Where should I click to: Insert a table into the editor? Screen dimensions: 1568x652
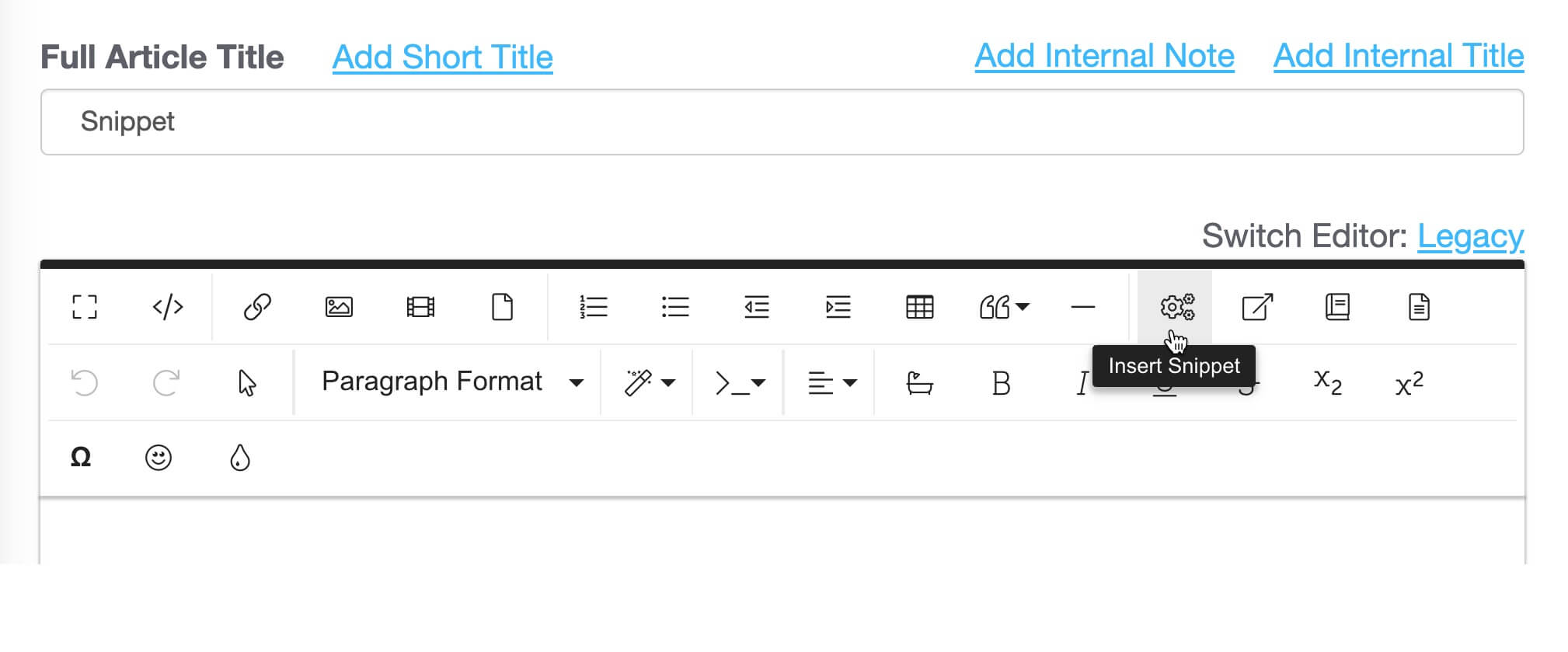click(919, 307)
